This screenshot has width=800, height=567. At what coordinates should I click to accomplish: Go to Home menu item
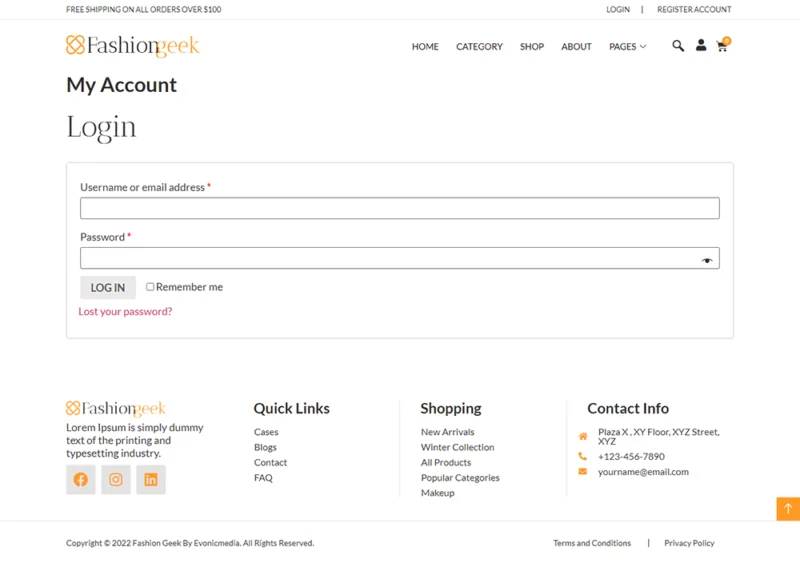(425, 46)
